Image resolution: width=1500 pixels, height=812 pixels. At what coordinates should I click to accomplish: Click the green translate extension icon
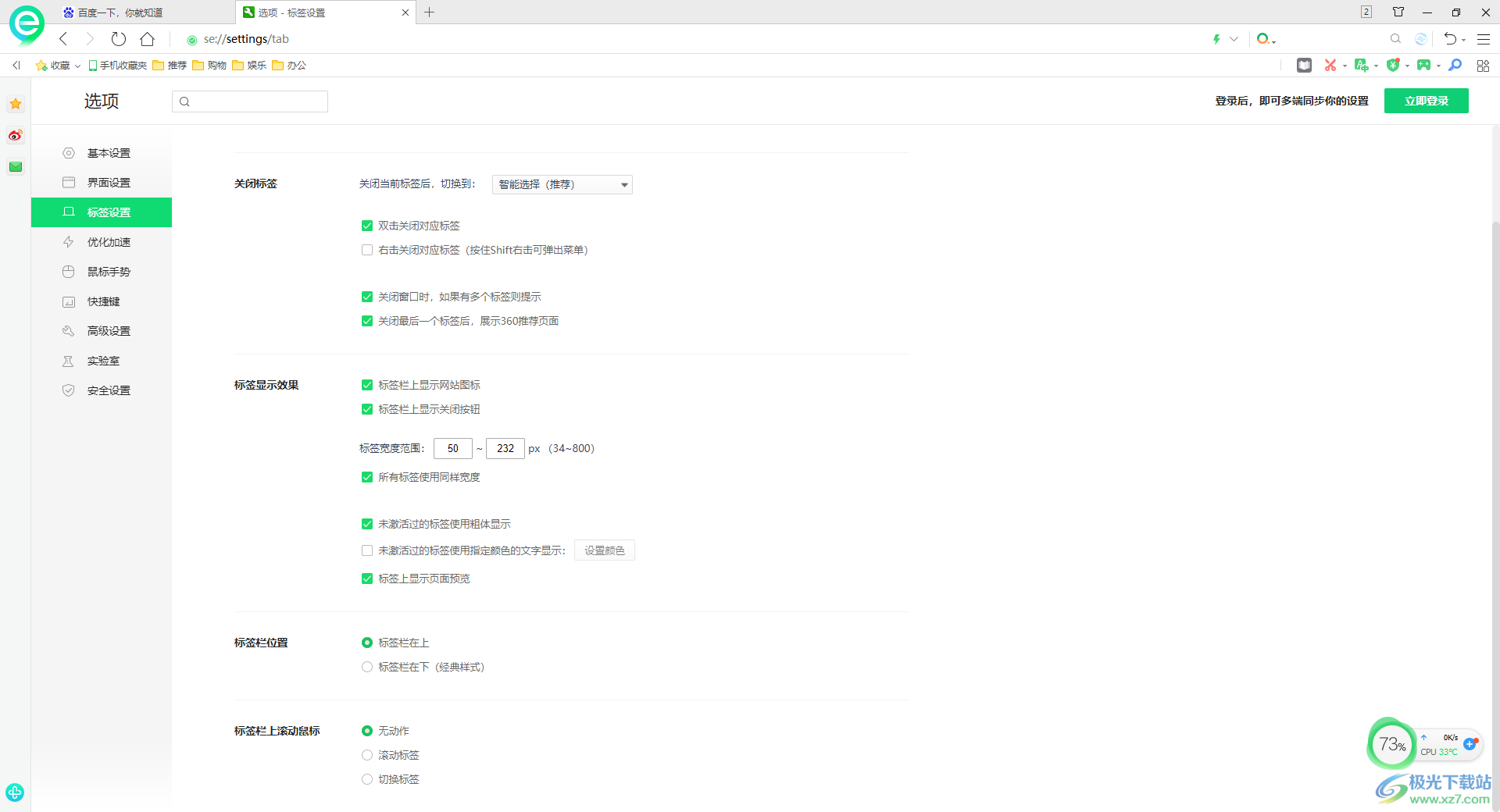point(1361,66)
